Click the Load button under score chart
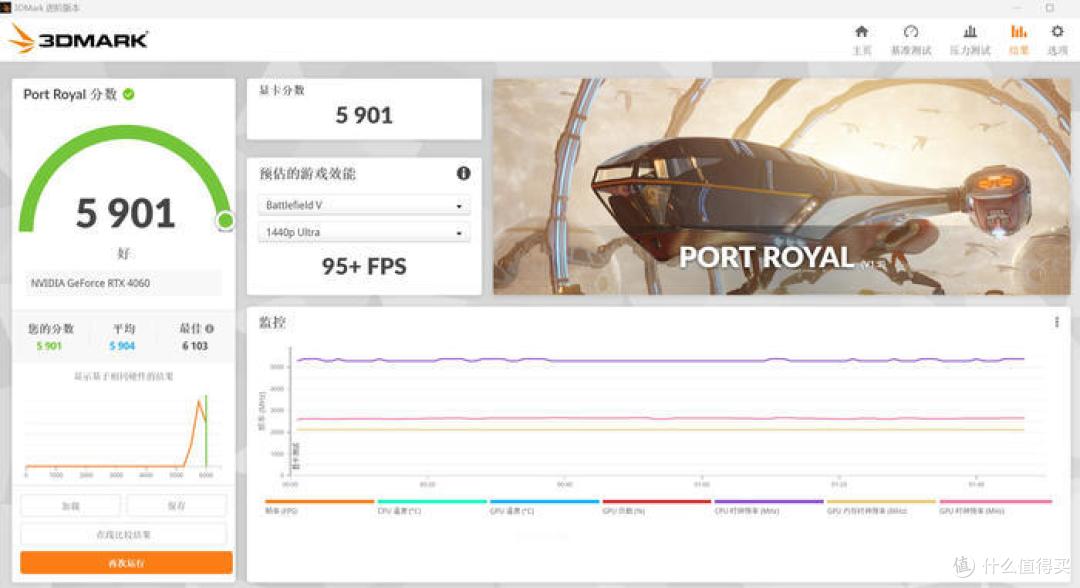 [70, 505]
